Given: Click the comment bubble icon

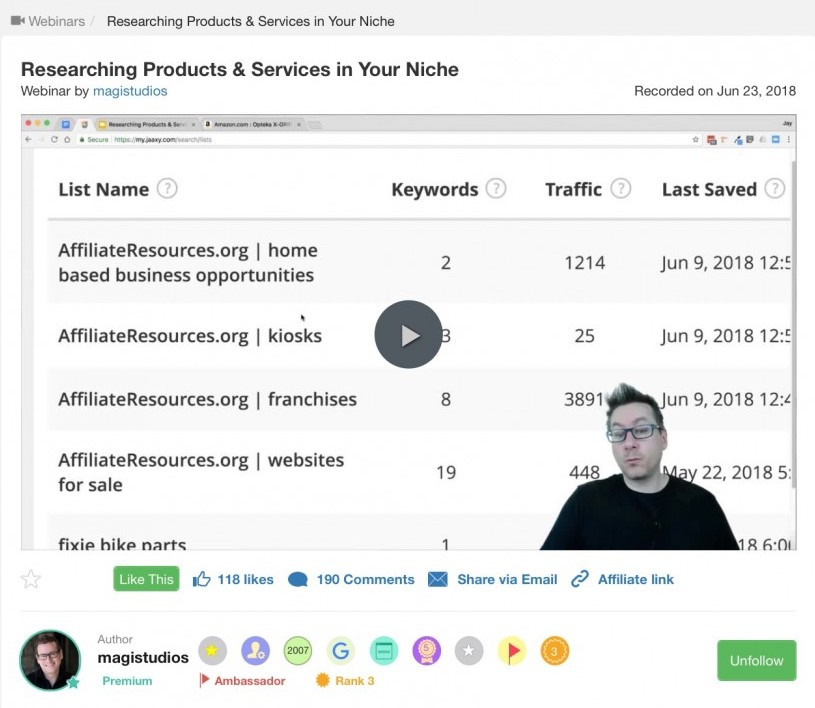Looking at the screenshot, I should pyautogui.click(x=298, y=580).
